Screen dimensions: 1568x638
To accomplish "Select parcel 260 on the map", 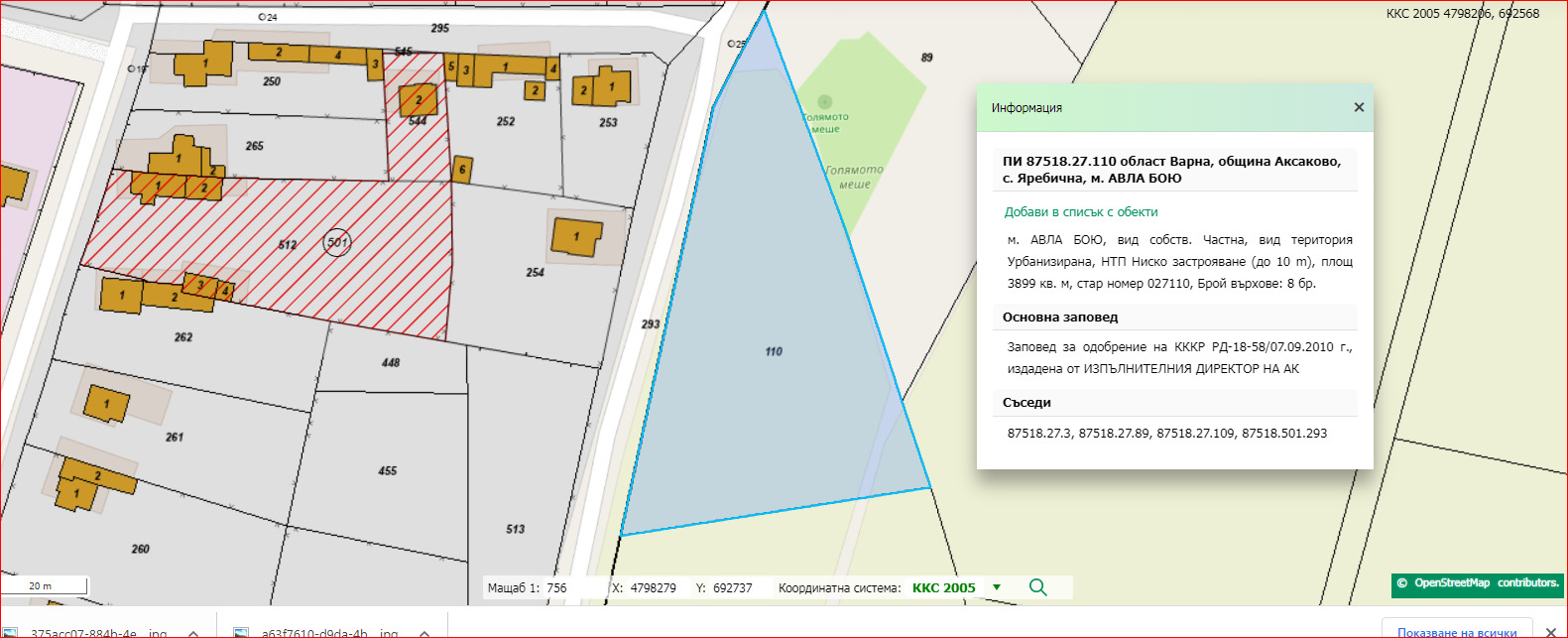I will (141, 549).
